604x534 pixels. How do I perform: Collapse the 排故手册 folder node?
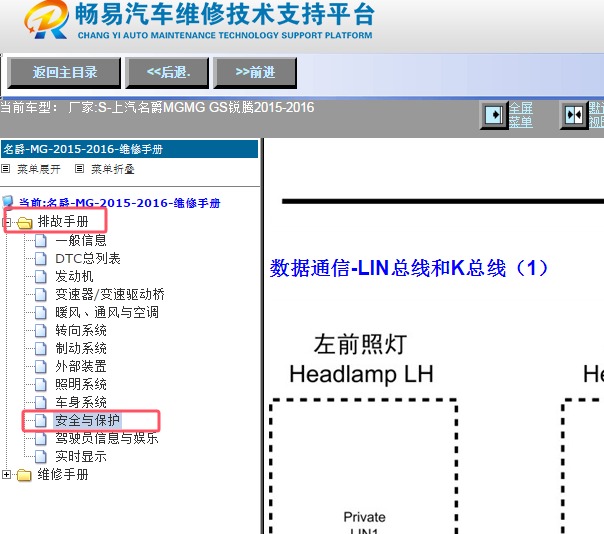6,222
